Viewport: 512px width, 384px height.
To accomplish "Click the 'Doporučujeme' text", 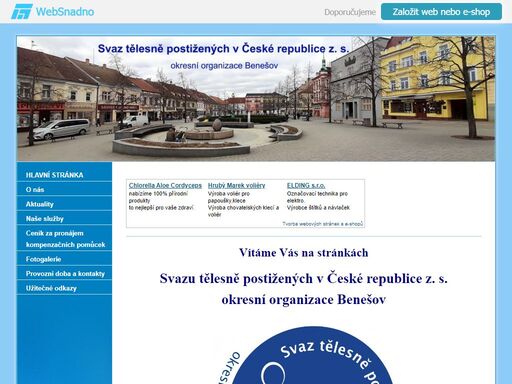I will [350, 12].
